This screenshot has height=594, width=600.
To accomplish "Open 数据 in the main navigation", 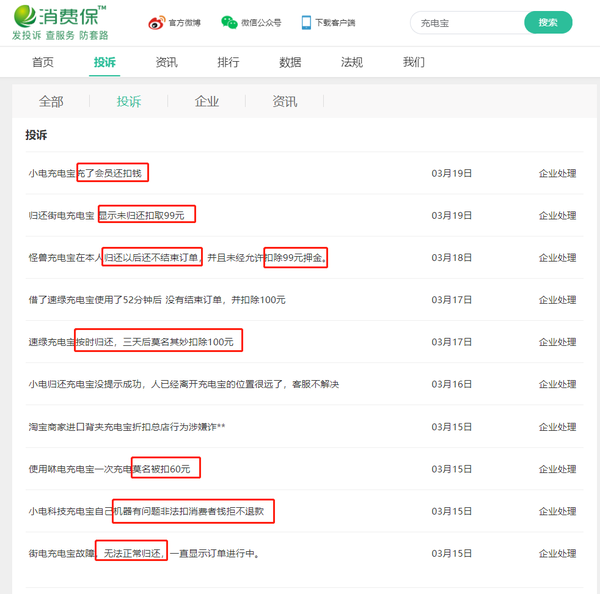I will 290,62.
